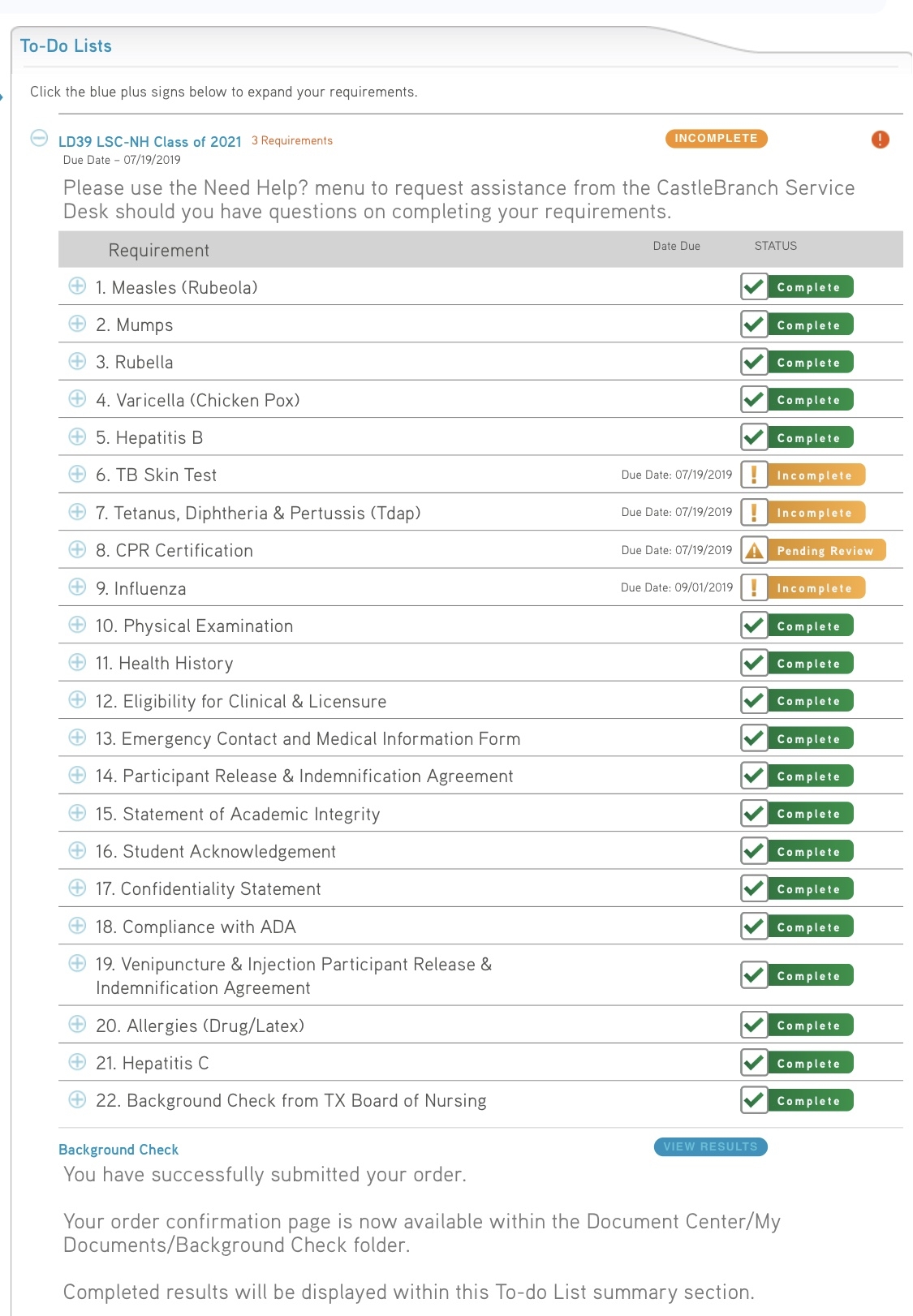The width and height of the screenshot is (913, 1316).
Task: Click the green checkmark for Hepatitis C
Action: point(754,1063)
